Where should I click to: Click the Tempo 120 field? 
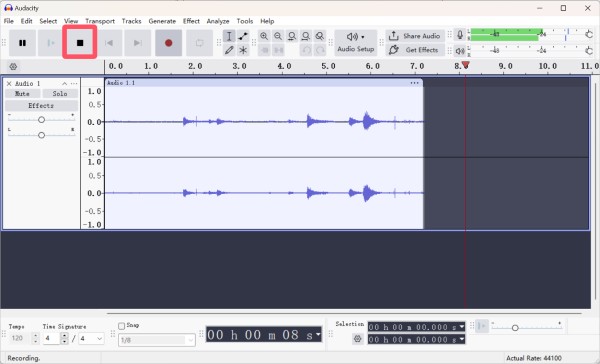20,338
